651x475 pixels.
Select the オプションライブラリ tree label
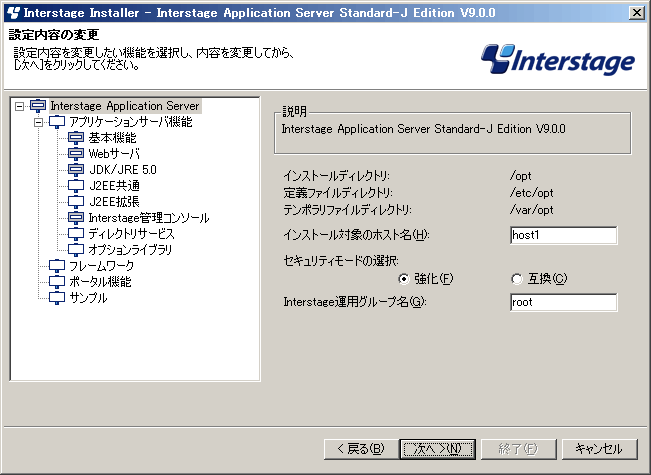point(130,250)
